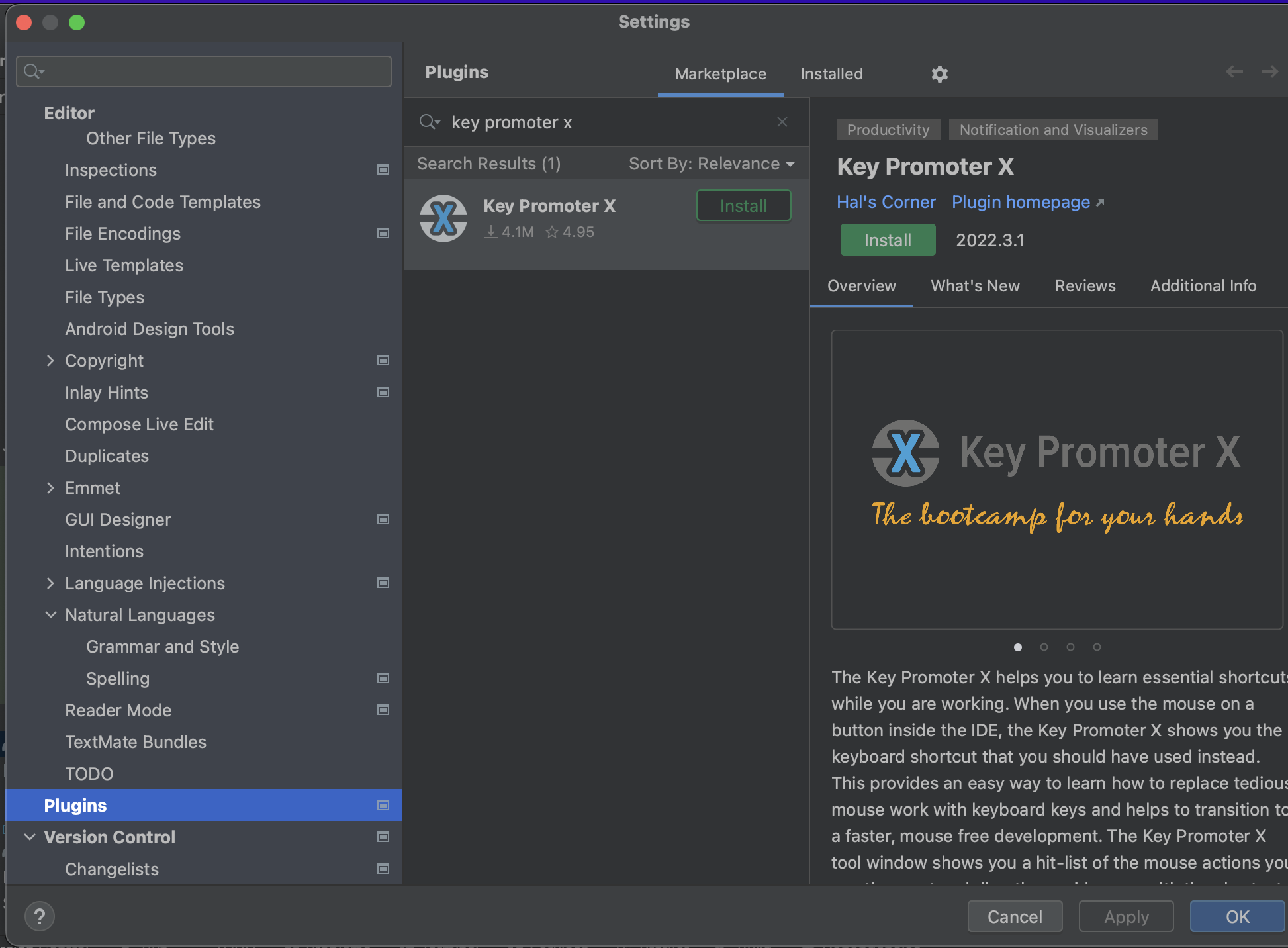Open the plugins gear settings menu
This screenshot has width=1288, height=948.
939,73
